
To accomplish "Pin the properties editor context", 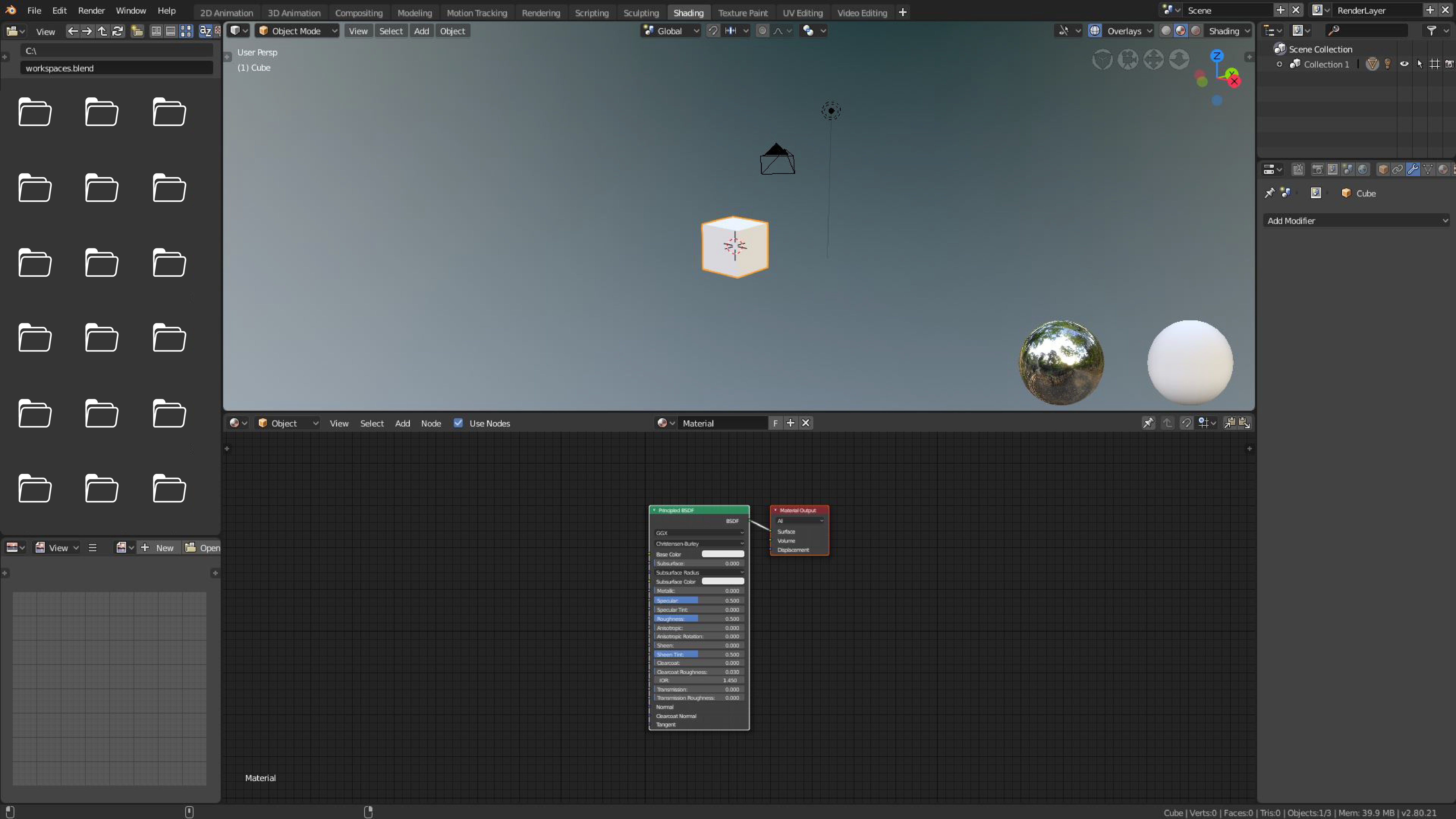I will (x=1270, y=193).
